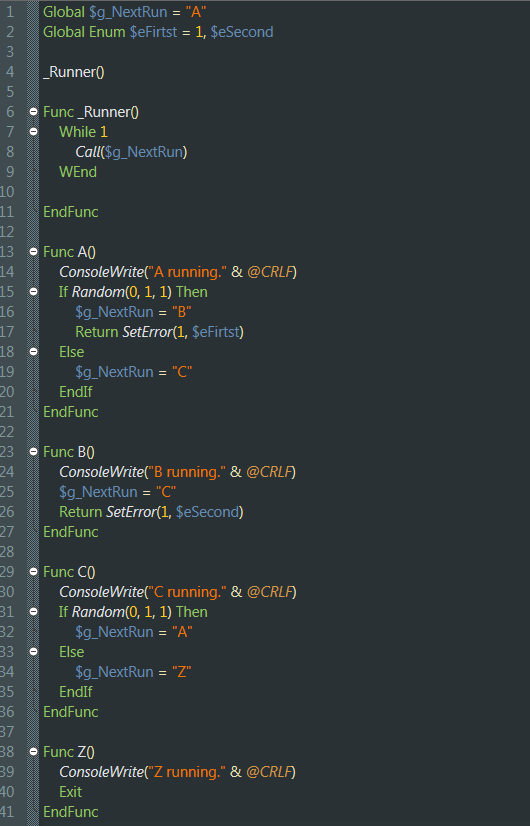The image size is (530, 826).
Task: Click the _Runner() call on line 4
Action: pos(74,72)
